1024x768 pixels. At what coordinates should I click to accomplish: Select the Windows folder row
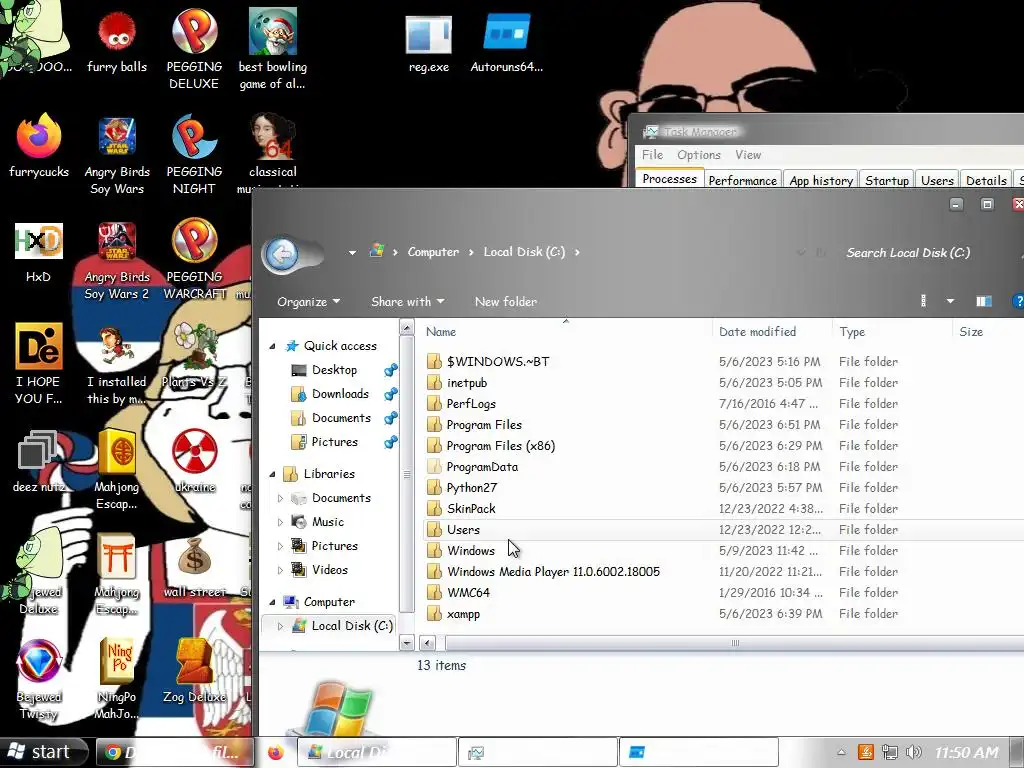tap(722, 551)
